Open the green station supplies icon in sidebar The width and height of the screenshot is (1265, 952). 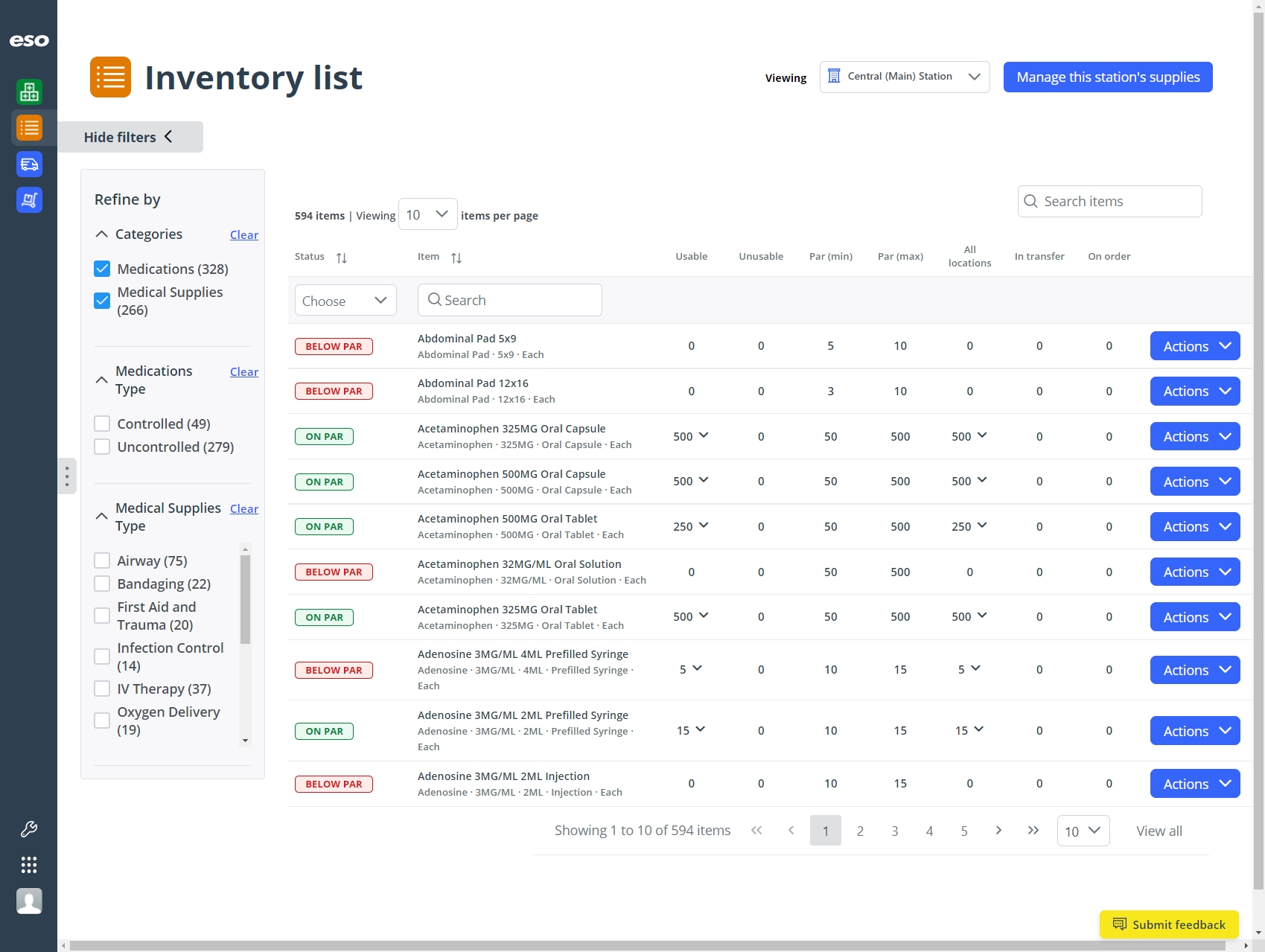29,92
